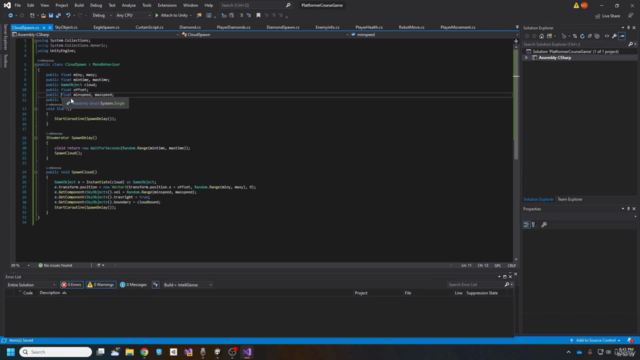
Task: Click the Windows Start button
Action: point(11,352)
